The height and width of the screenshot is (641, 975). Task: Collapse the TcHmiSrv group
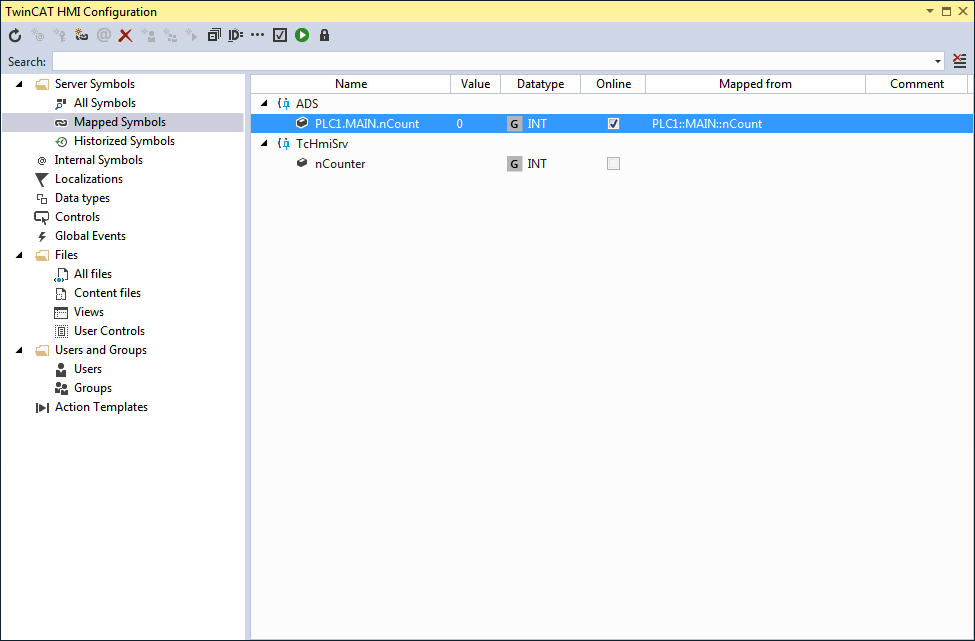coord(264,144)
